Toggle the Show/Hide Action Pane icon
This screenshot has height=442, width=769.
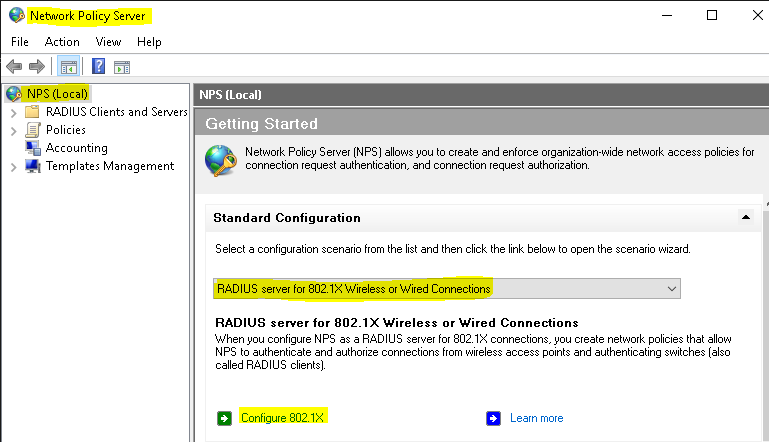pyautogui.click(x=122, y=67)
